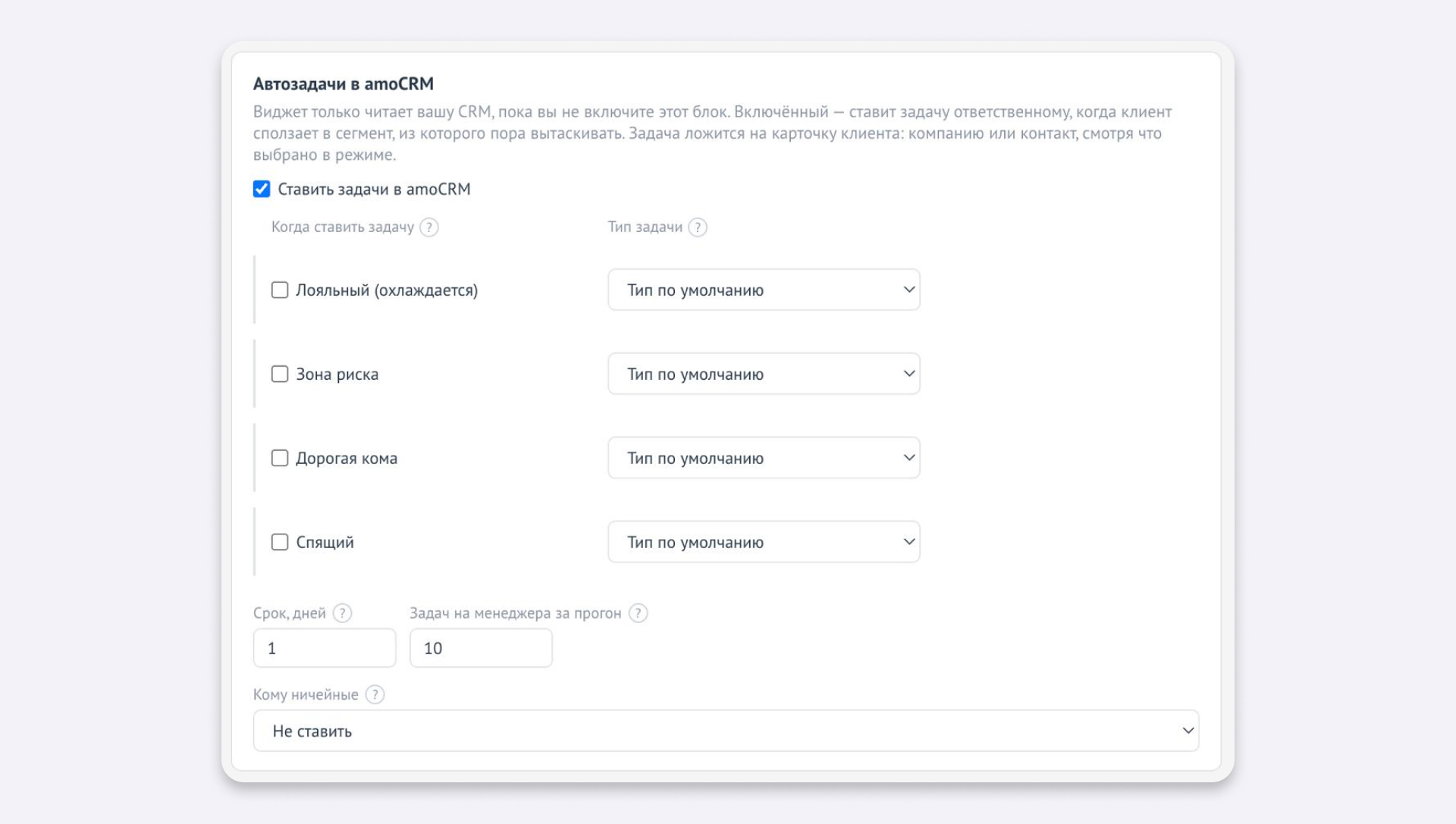Focus the tasks-per-manager field showing 10
This screenshot has height=824, width=1456.
[481, 648]
